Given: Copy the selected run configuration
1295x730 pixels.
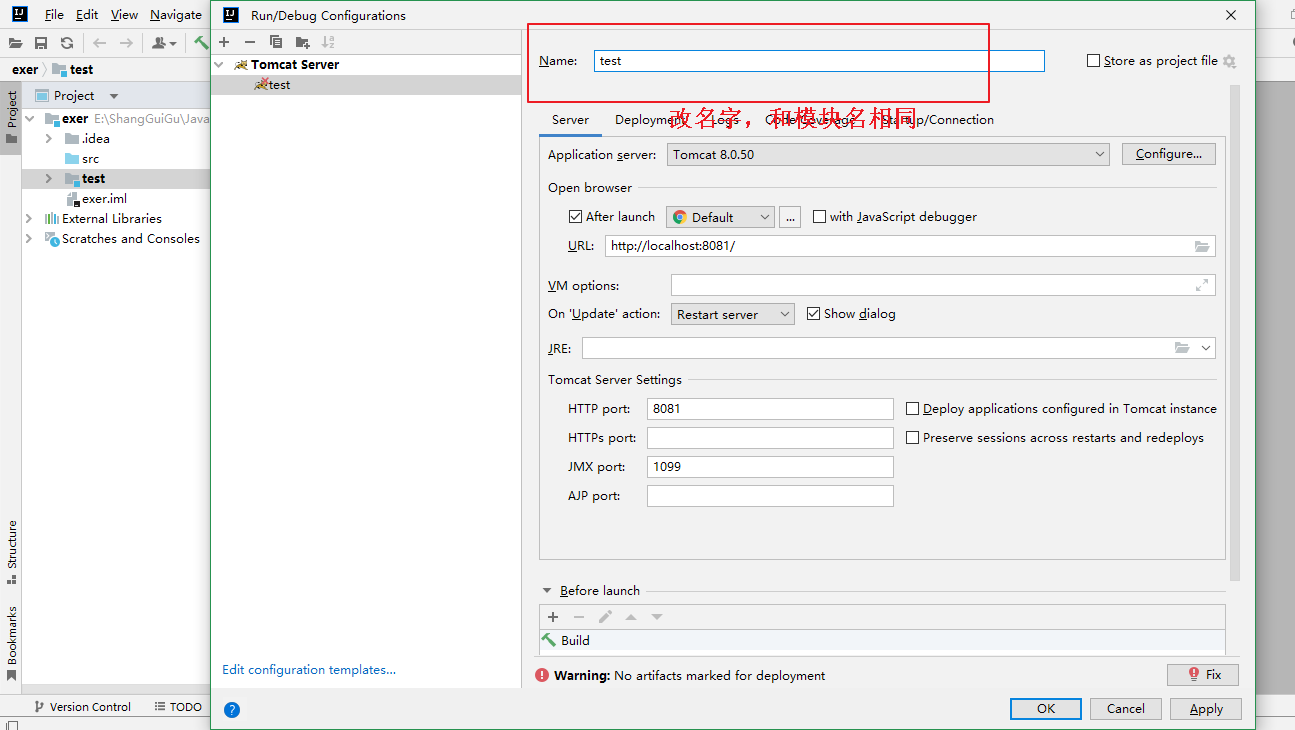Looking at the screenshot, I should [x=276, y=42].
